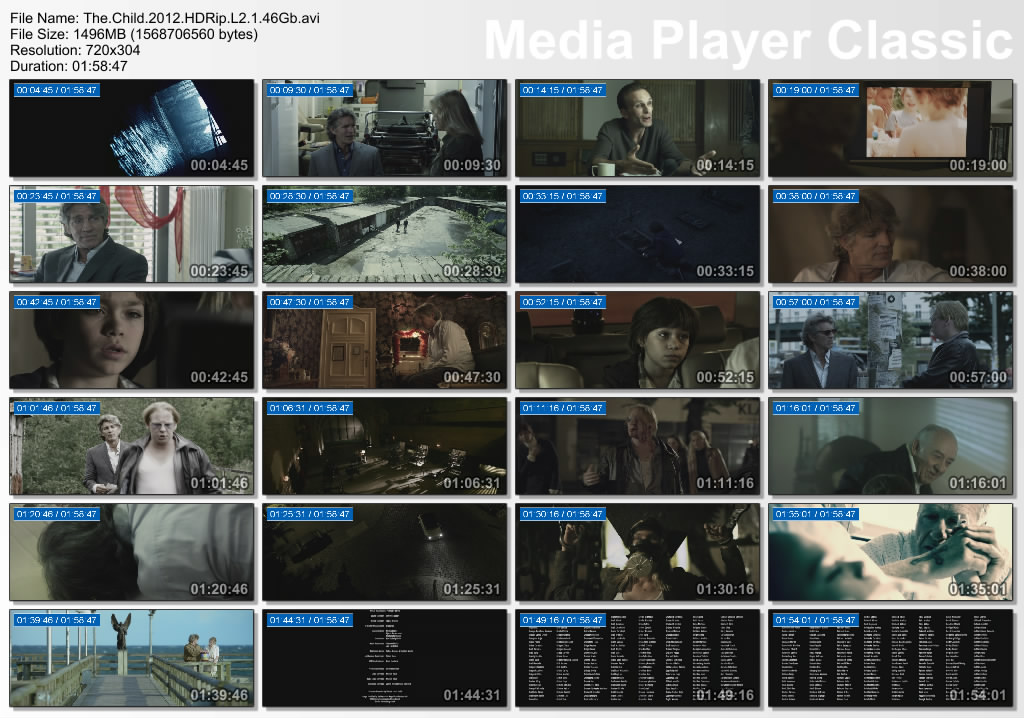Screen dimensions: 1024x718
Task: Click the 00:19:00 TV screen thumbnail
Action: pyautogui.click(x=891, y=129)
